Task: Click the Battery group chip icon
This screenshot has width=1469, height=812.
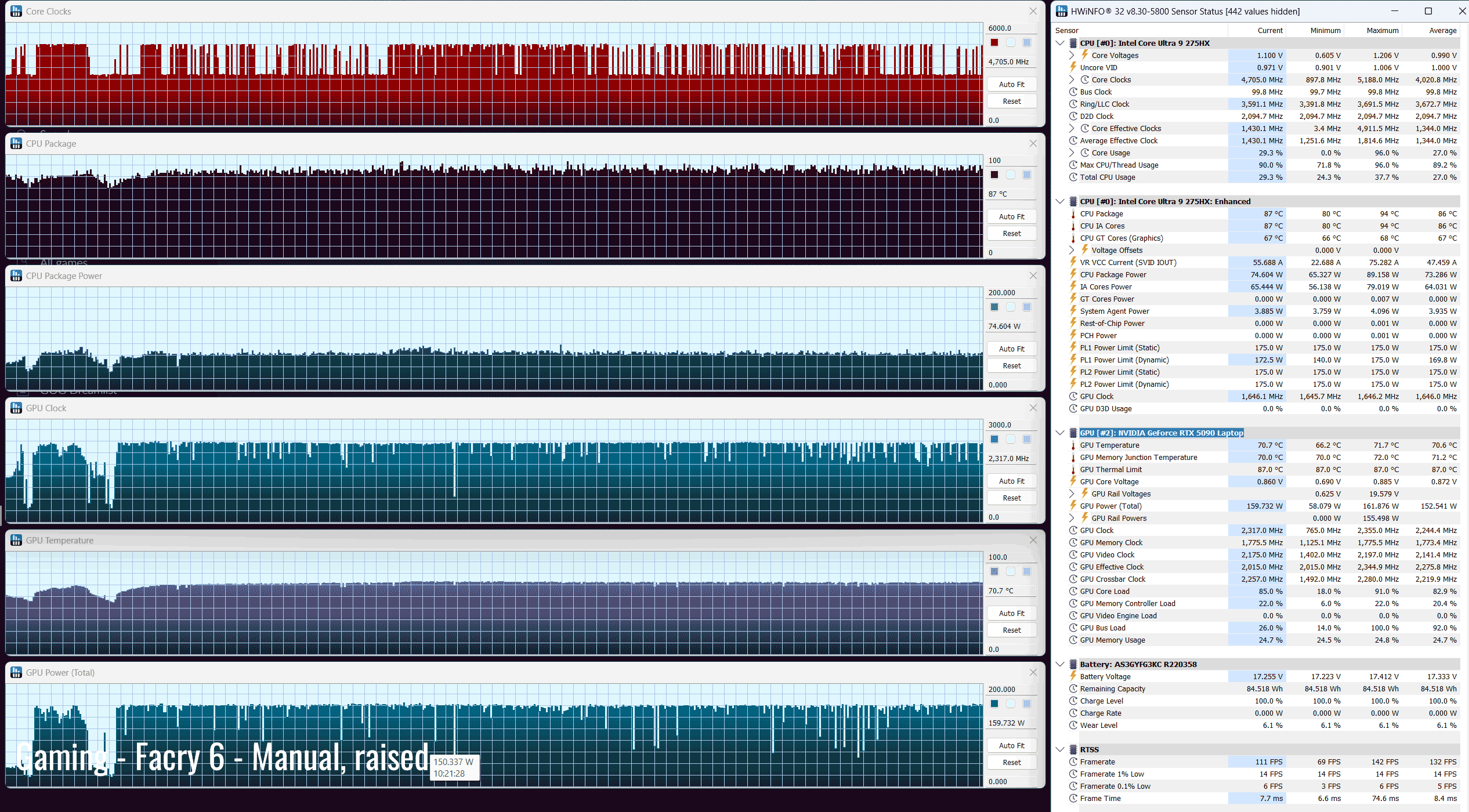Action: click(1073, 664)
